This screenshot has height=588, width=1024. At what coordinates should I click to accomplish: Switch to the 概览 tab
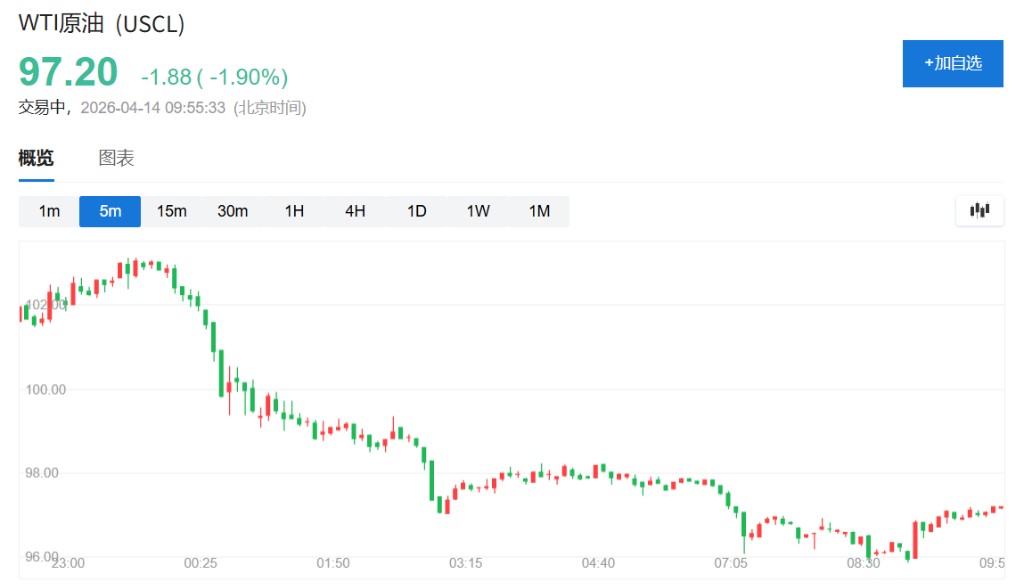click(36, 158)
